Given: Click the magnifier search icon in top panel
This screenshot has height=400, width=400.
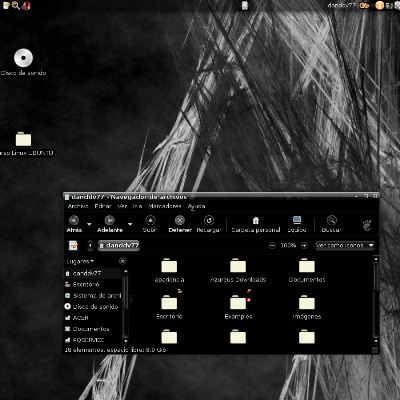Looking at the screenshot, I should click(15, 5).
